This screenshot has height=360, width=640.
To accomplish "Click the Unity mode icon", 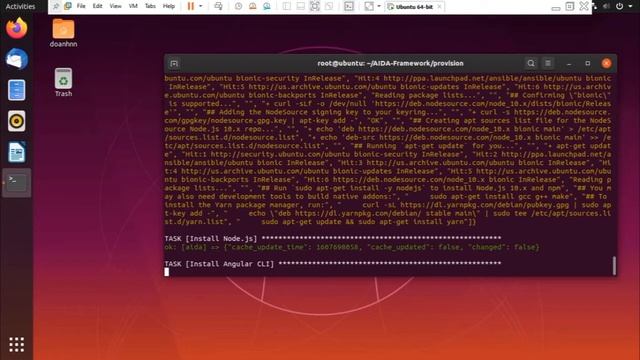I will click(329, 6).
